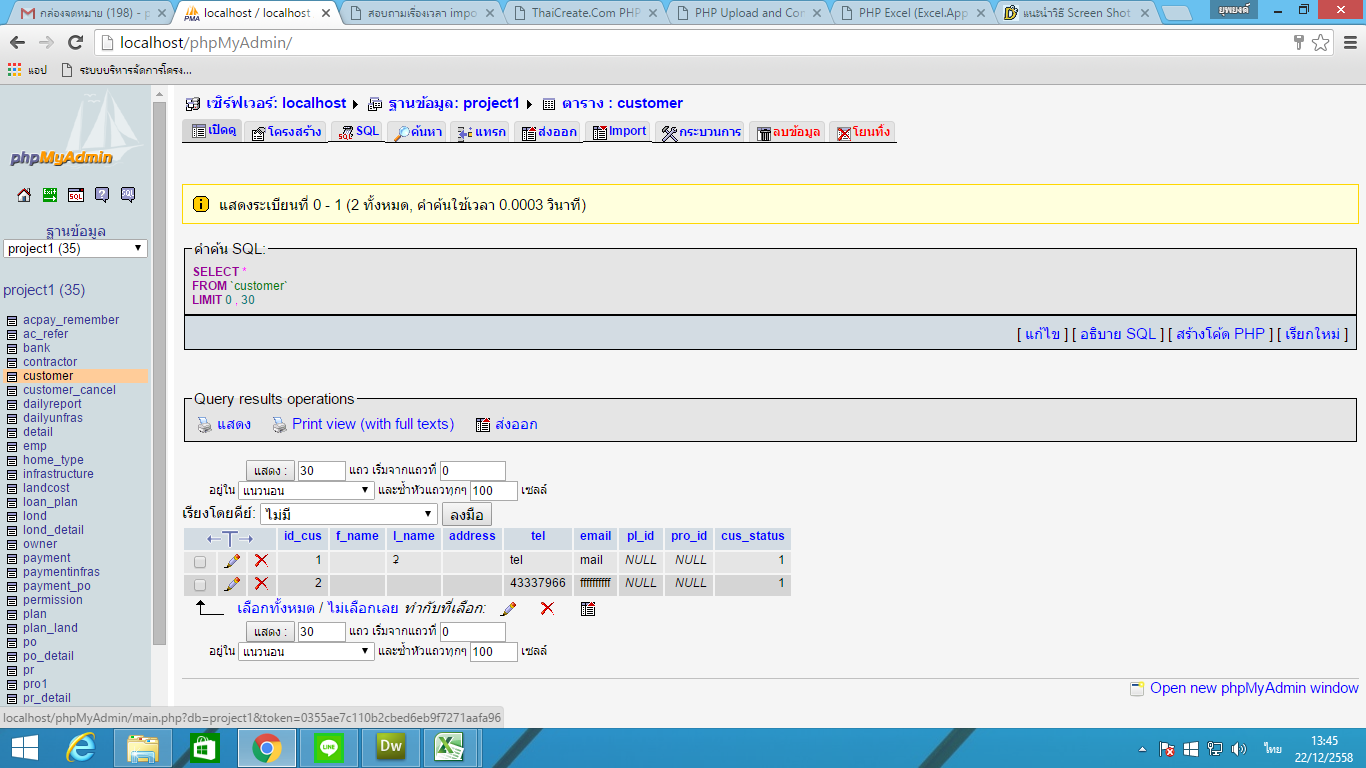Click export icon next to 'ทำกับที่เลือก' actions
This screenshot has height=768, width=1366.
(588, 608)
